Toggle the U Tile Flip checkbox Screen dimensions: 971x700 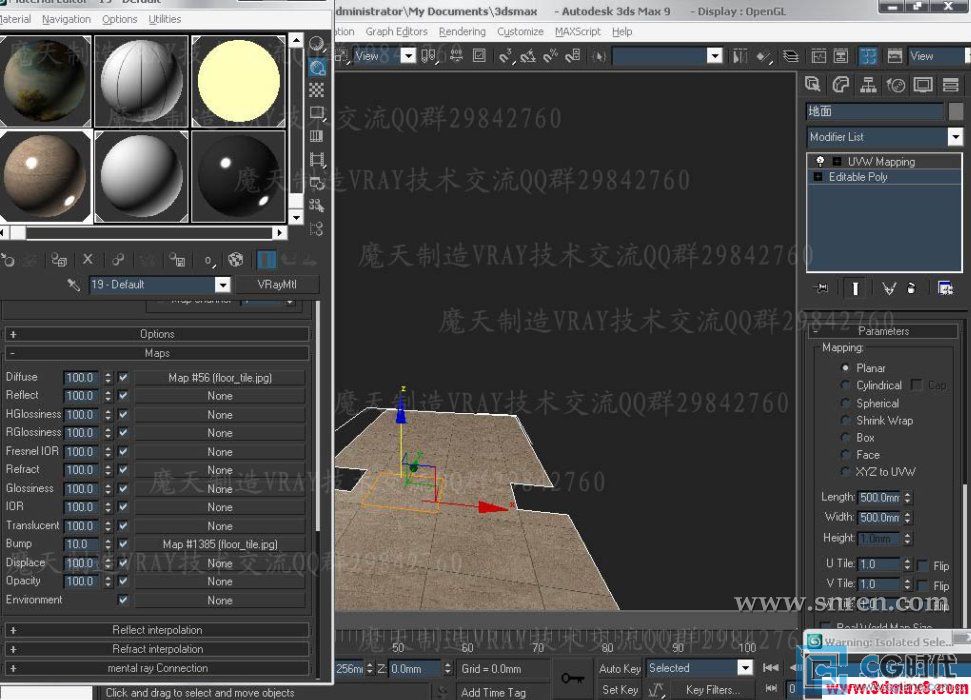coord(922,565)
